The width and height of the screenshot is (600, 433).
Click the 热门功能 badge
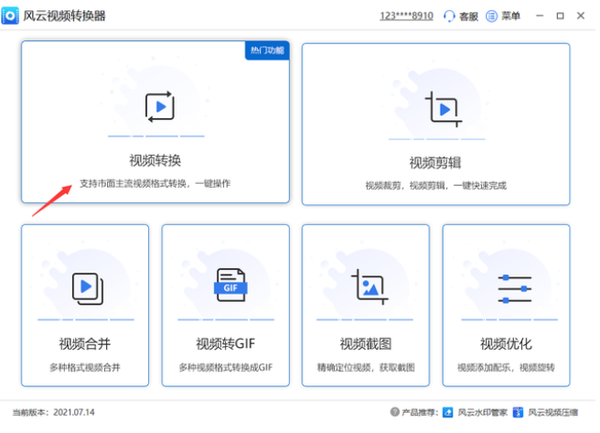(266, 50)
